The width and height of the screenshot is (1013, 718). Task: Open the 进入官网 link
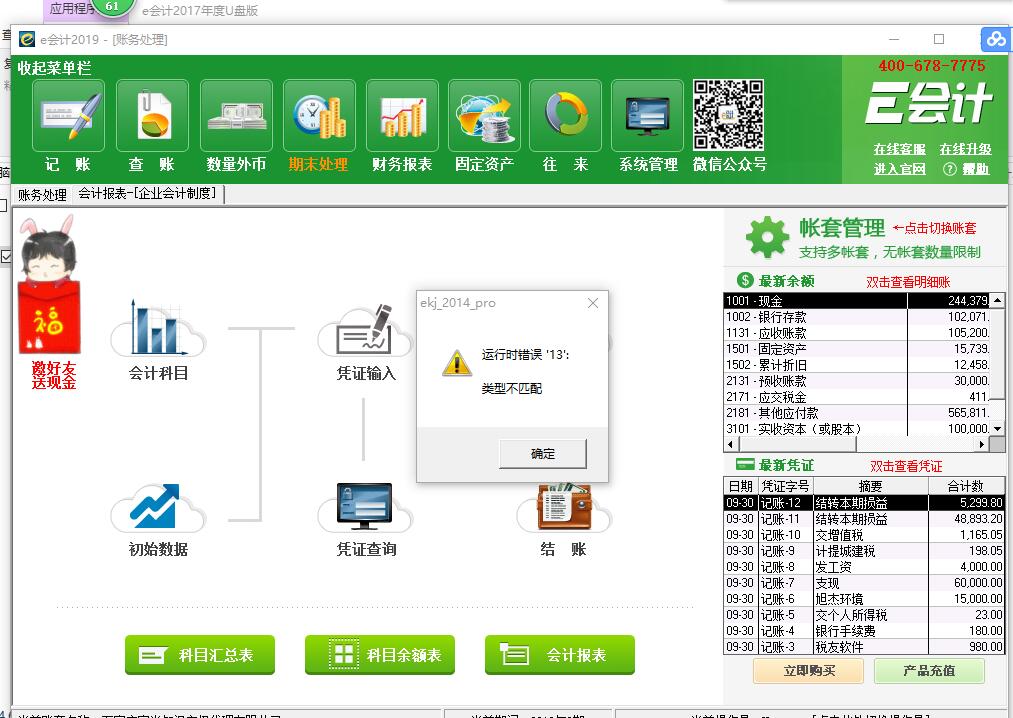pos(899,169)
